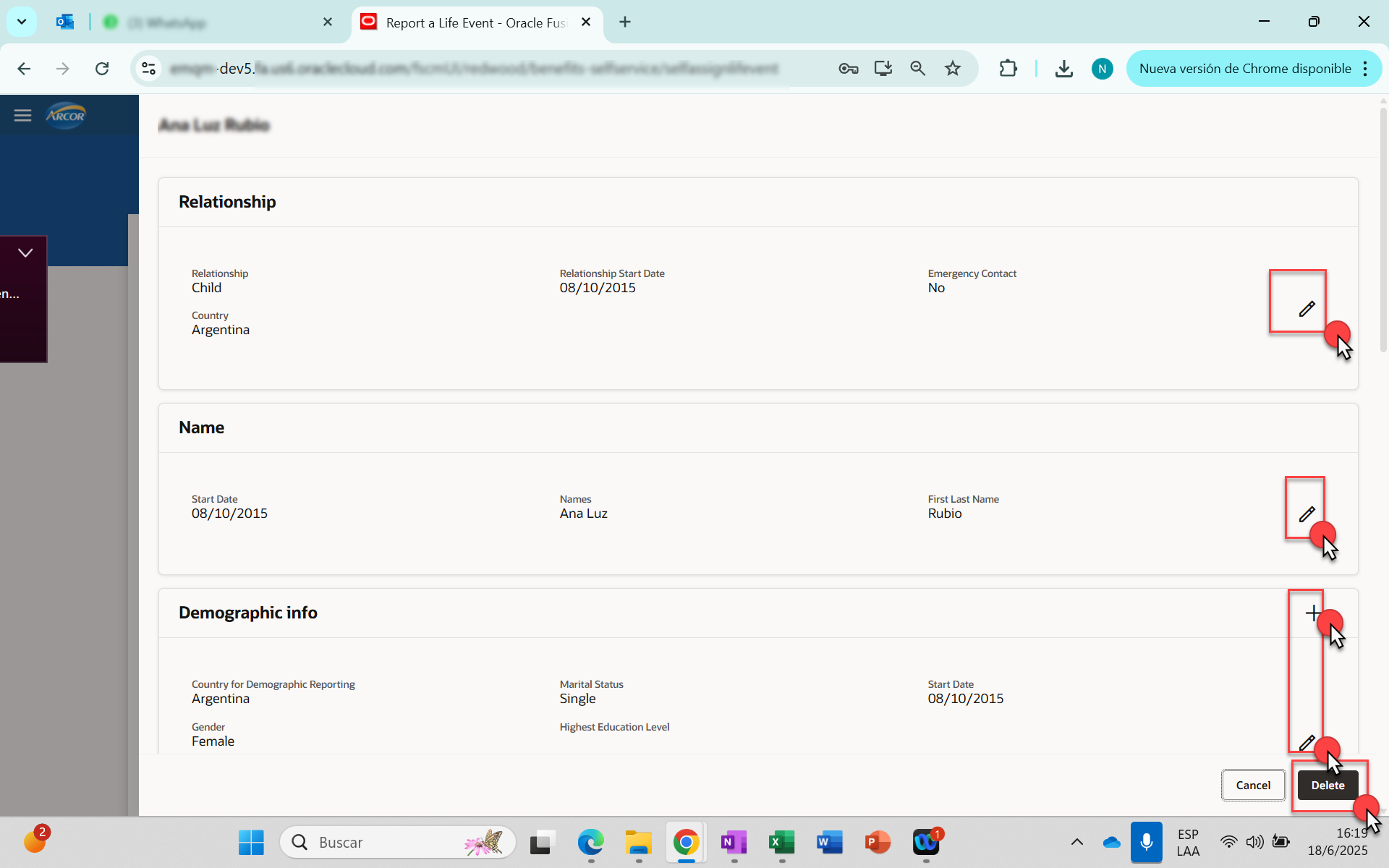
Task: Open ESP LAA language switcher
Action: (x=1188, y=842)
